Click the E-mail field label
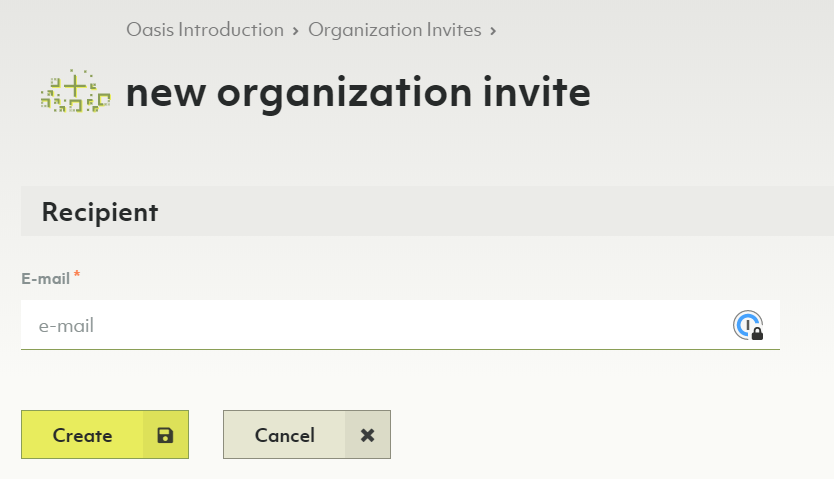 (x=45, y=279)
